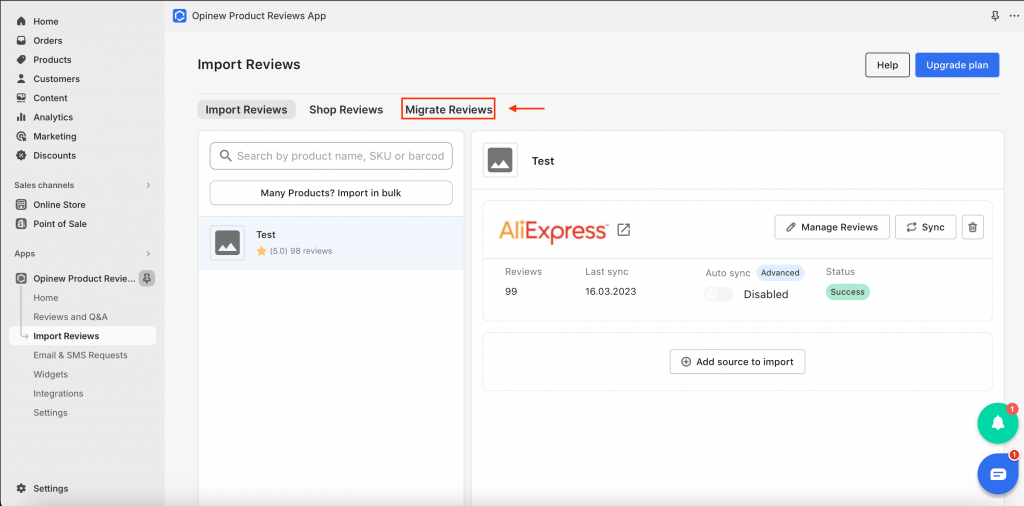The height and width of the screenshot is (506, 1024).
Task: Toggle the Auto sync switch
Action: (x=718, y=294)
